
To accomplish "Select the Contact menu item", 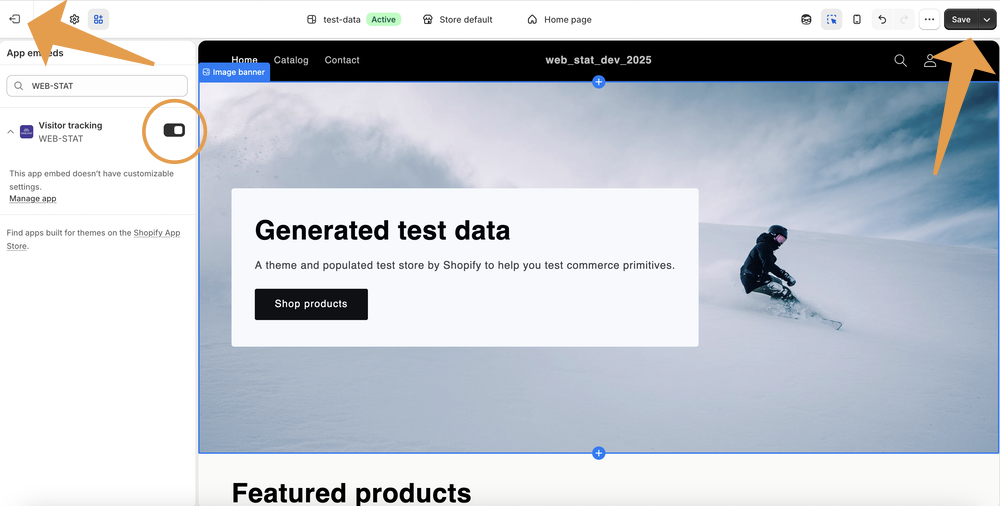I will click(342, 60).
